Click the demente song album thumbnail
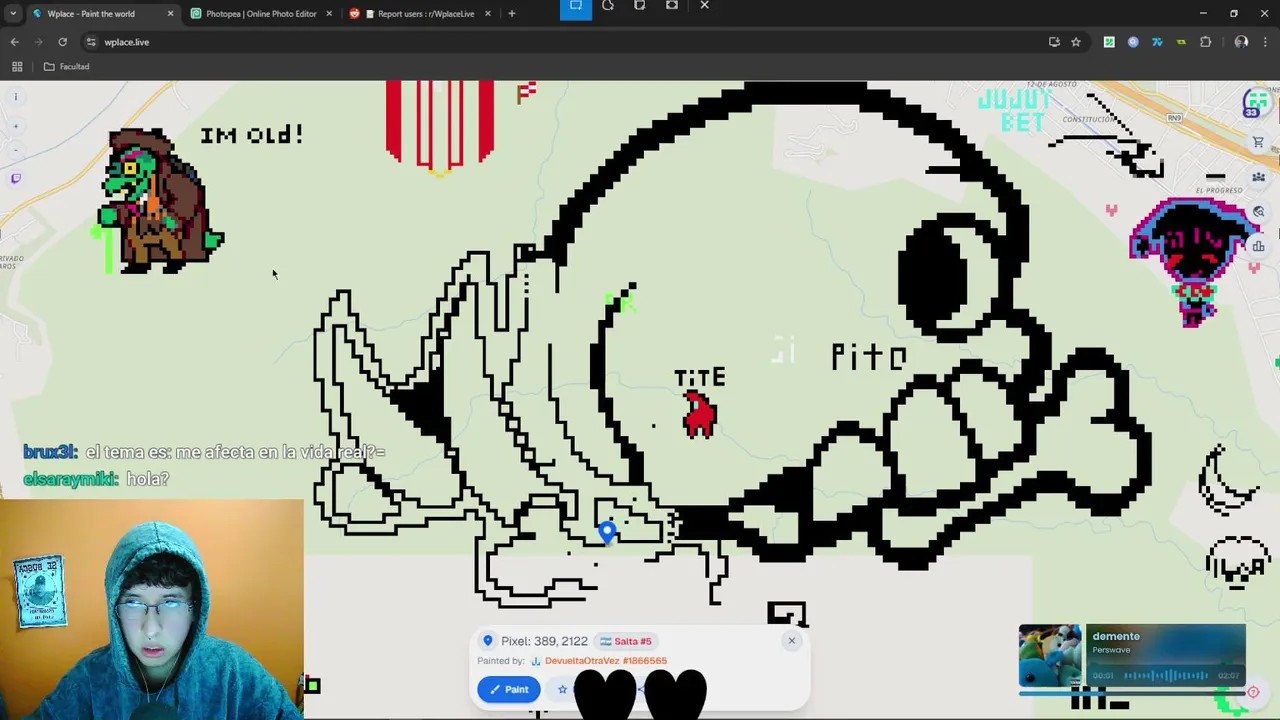Screen dimensions: 1280x720 coord(1050,656)
